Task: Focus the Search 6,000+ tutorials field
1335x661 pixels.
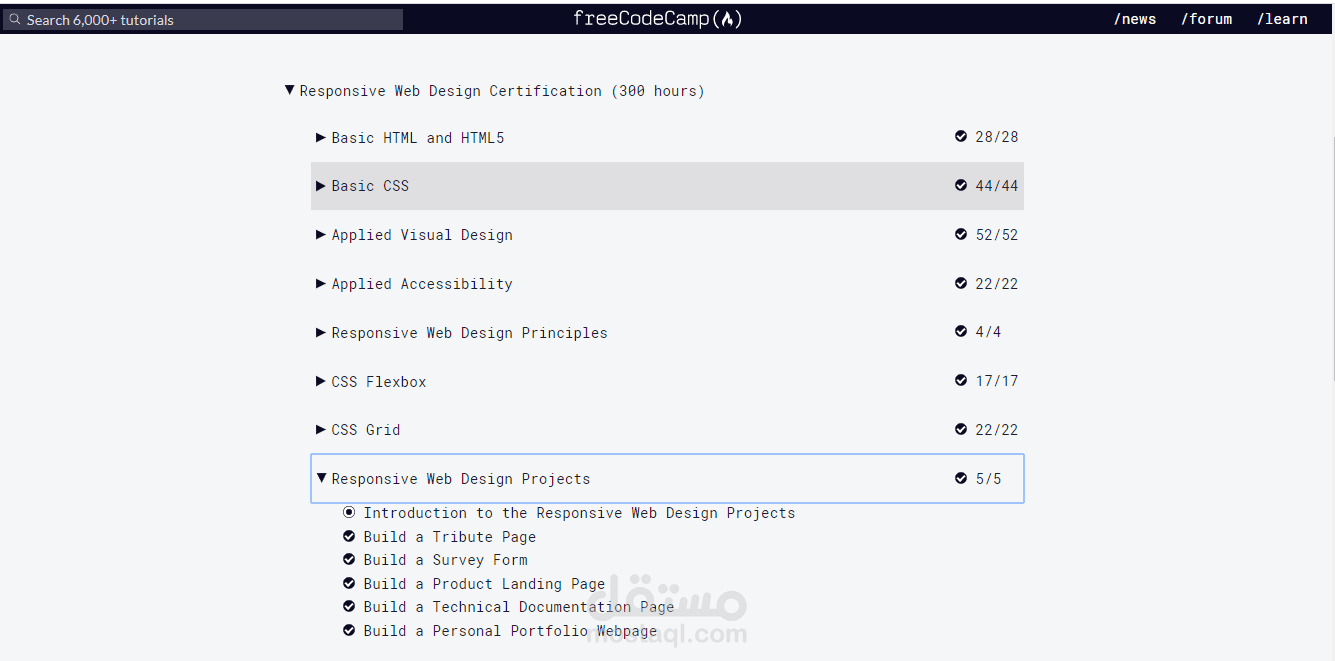Action: tap(210, 20)
